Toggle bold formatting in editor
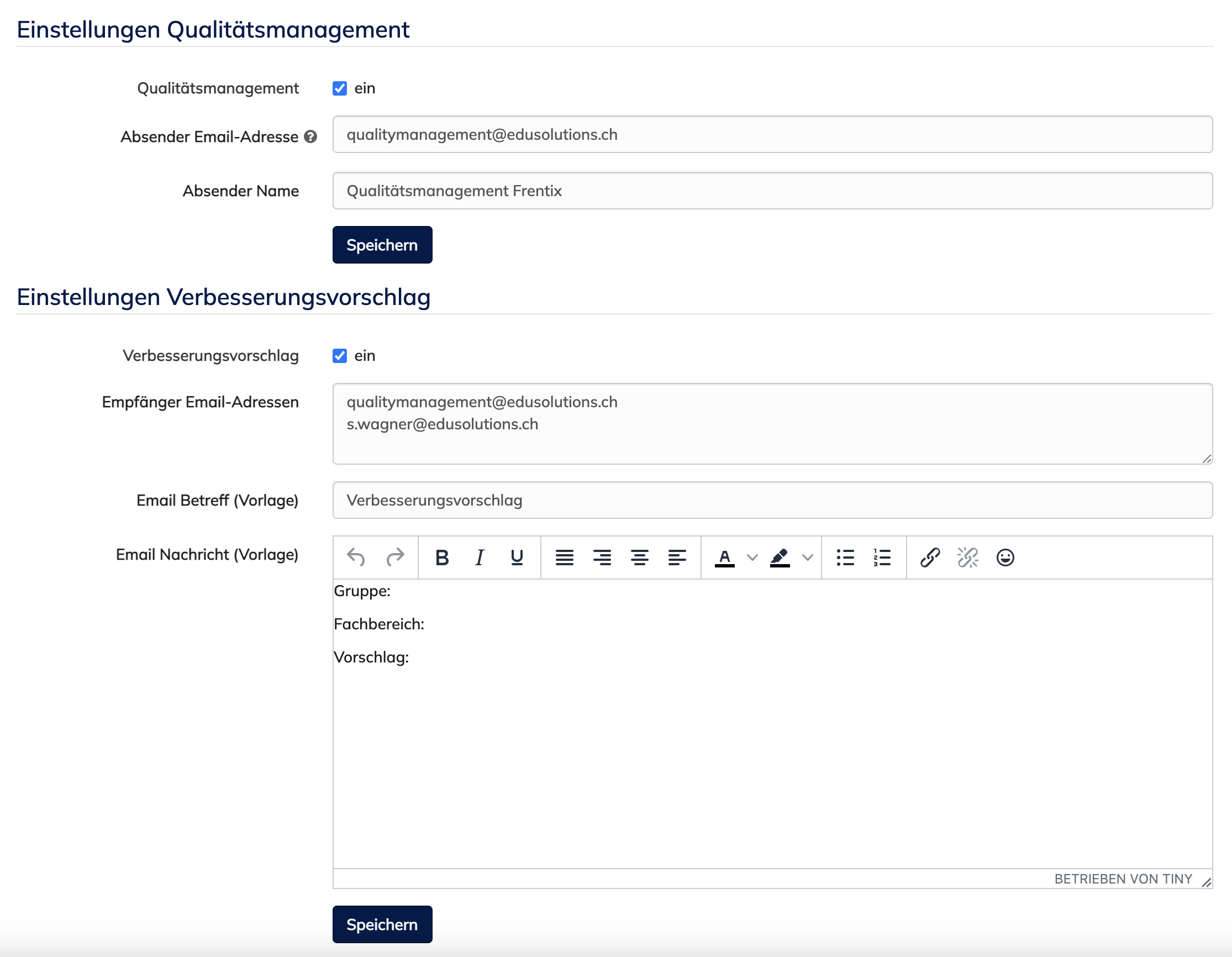The width and height of the screenshot is (1232, 957). coord(443,558)
